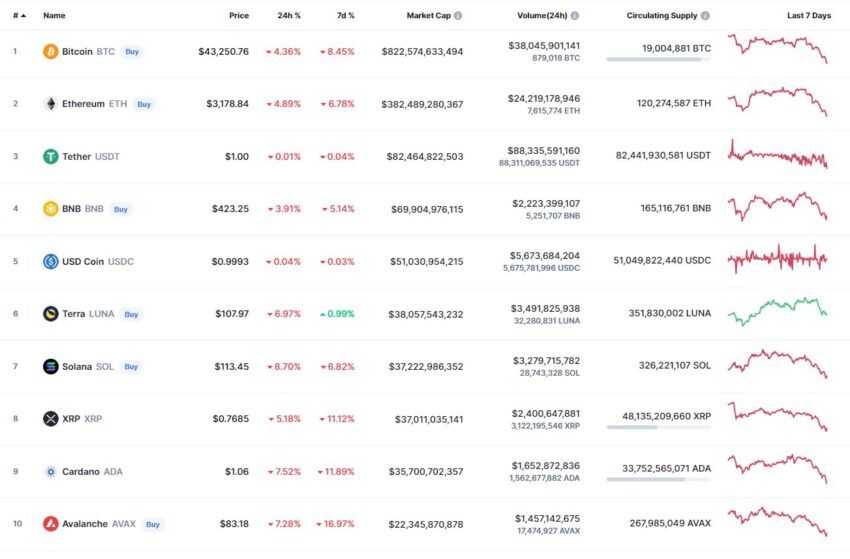The image size is (850, 559).
Task: Click Buy button next to Bitcoin
Action: 132,52
